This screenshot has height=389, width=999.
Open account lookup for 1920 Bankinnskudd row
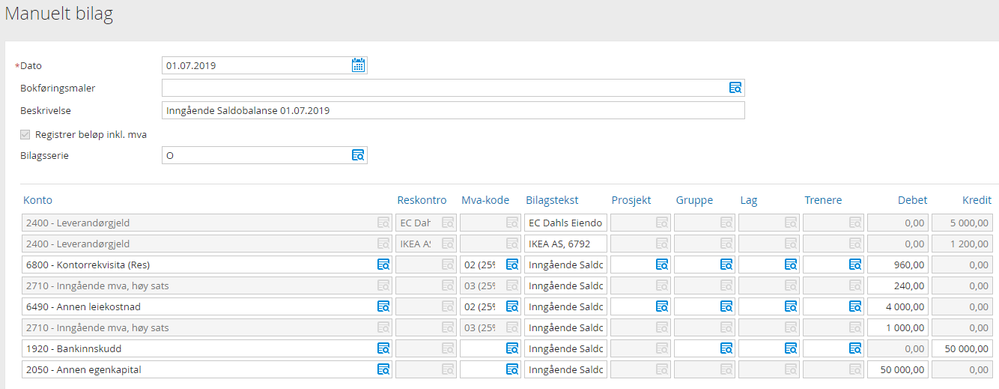click(383, 348)
